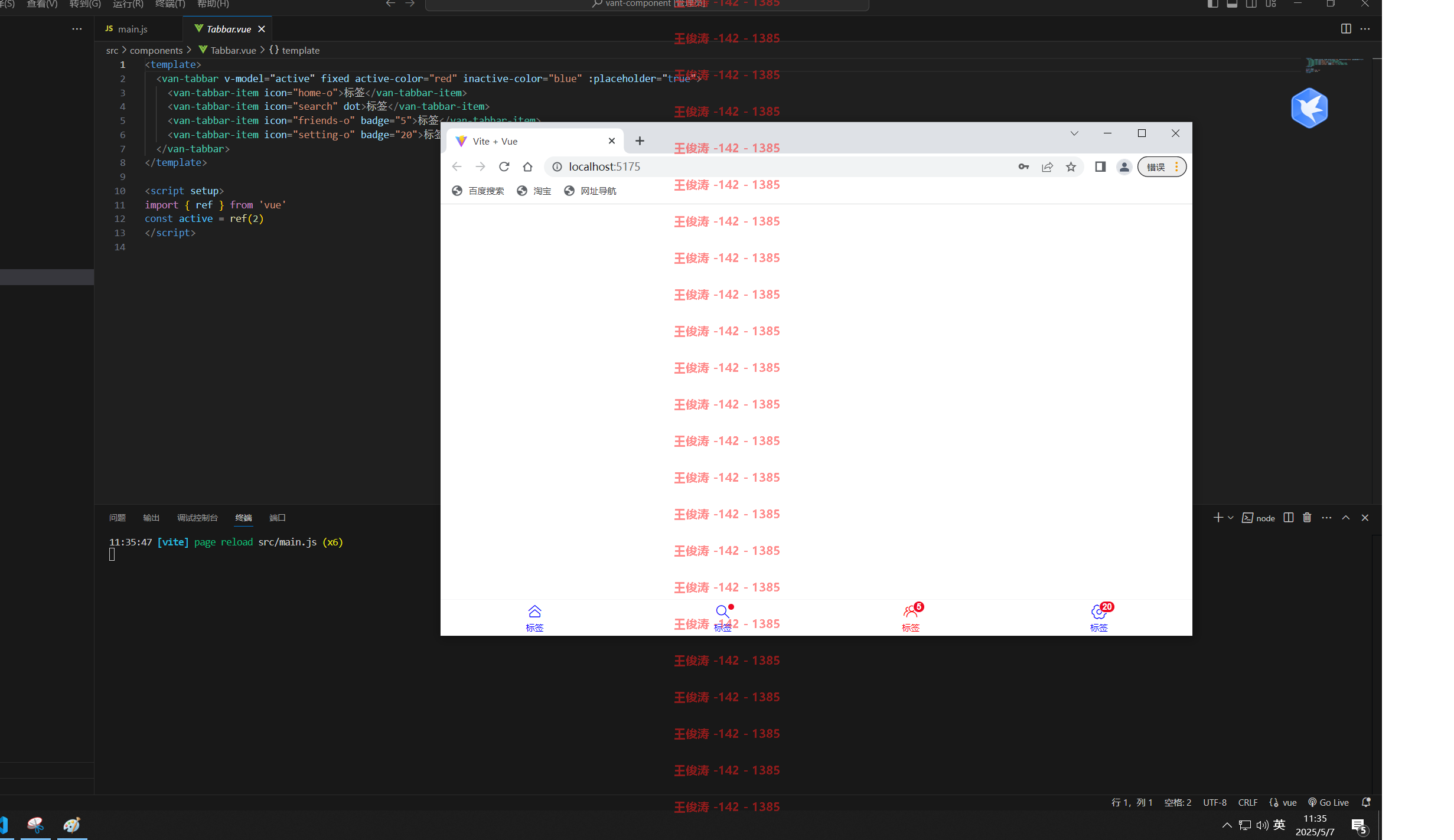Open the 问题 panel tab
The image size is (1454, 840).
click(118, 518)
